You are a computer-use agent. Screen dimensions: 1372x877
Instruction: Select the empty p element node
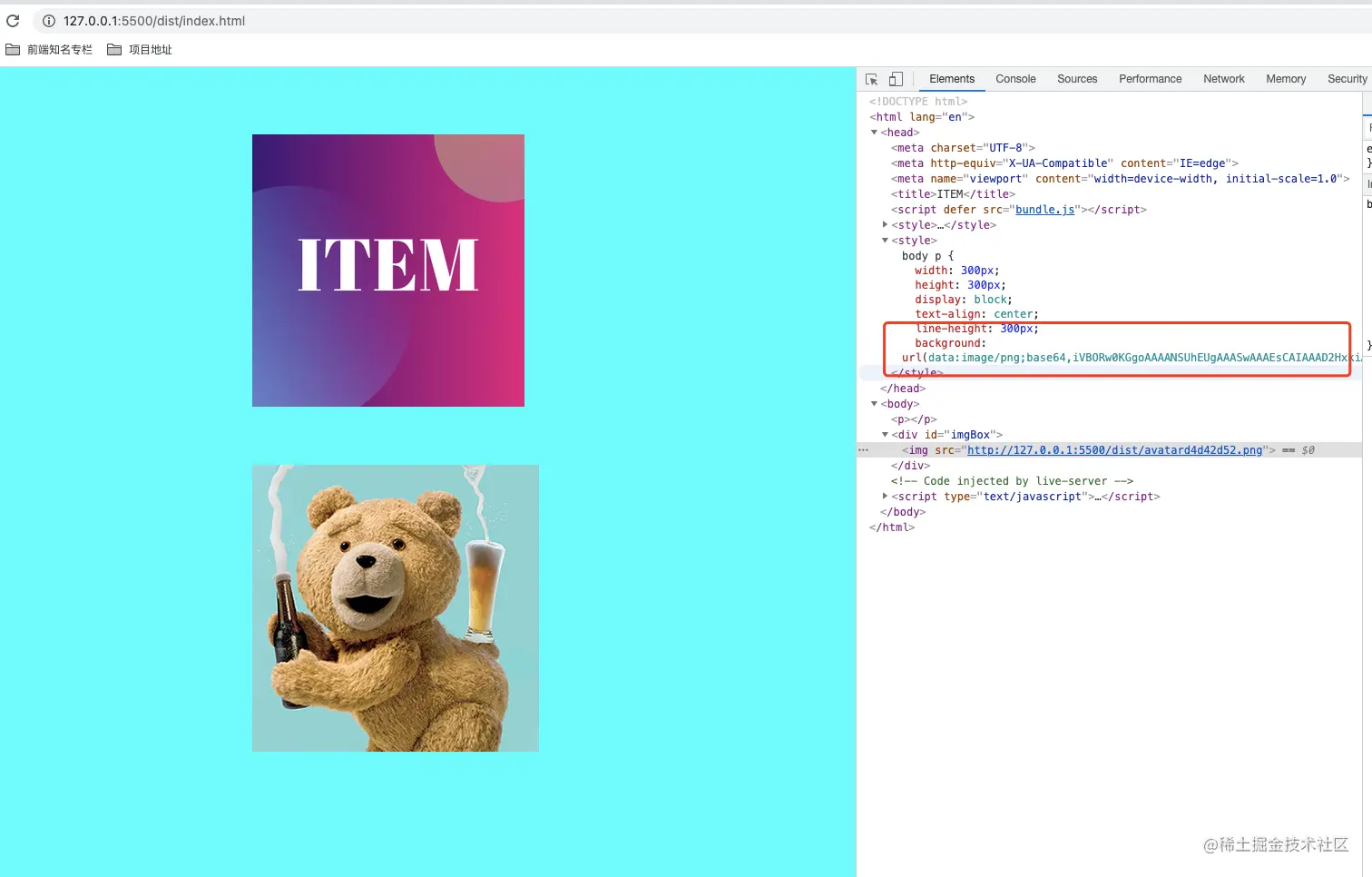point(914,419)
